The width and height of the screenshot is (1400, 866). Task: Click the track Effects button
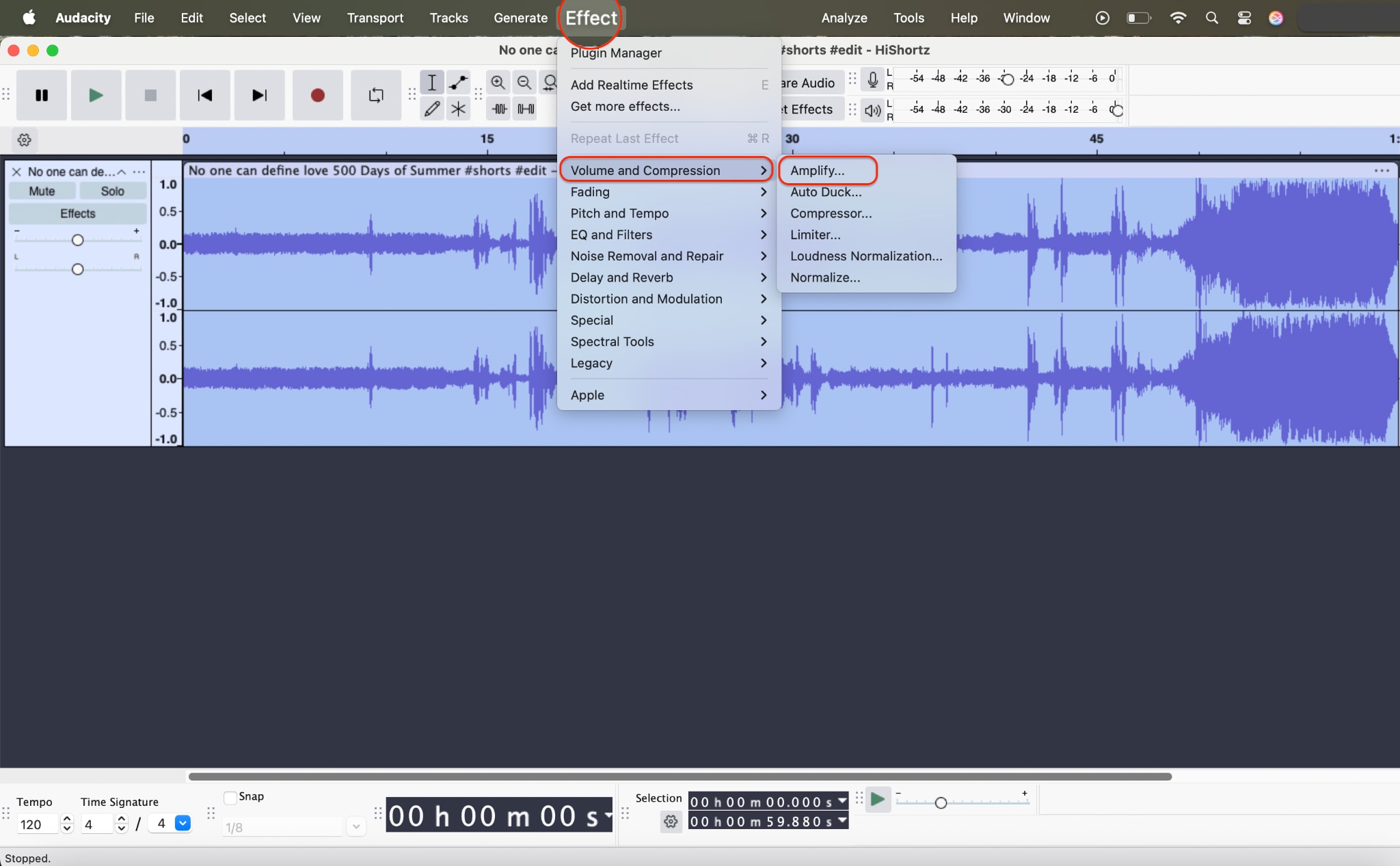tap(77, 213)
